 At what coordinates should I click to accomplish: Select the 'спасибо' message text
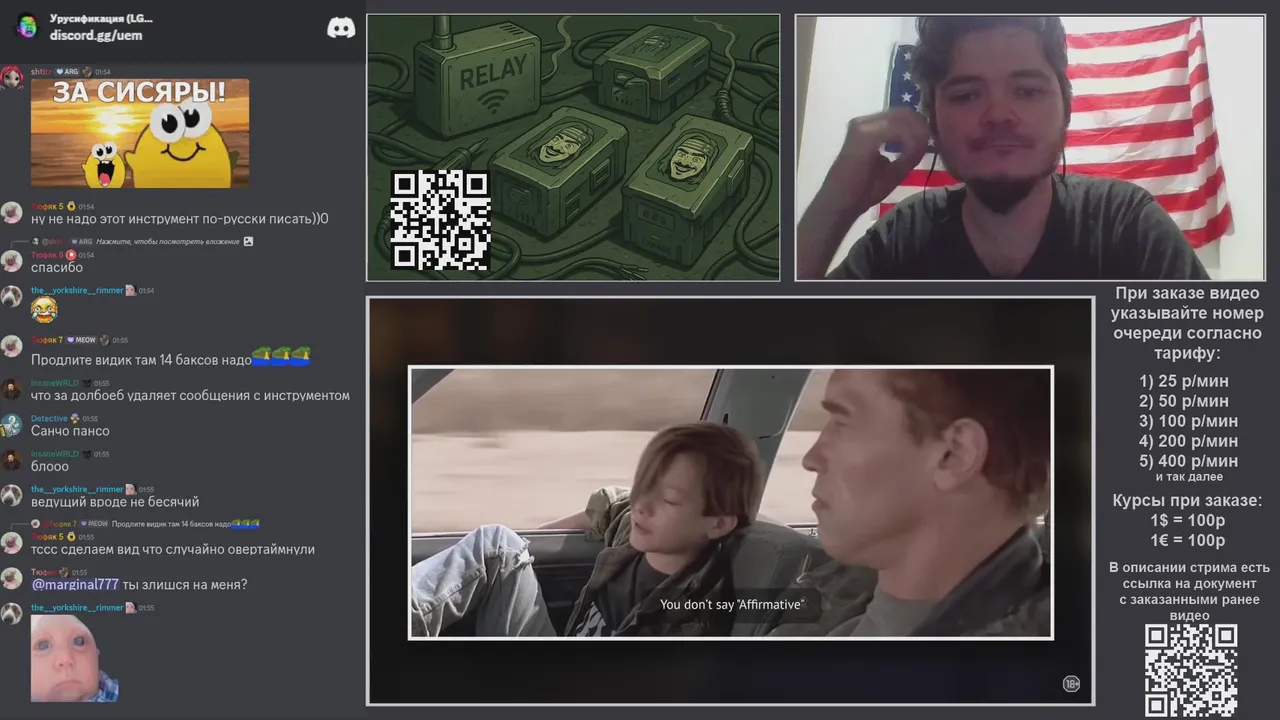click(x=57, y=268)
